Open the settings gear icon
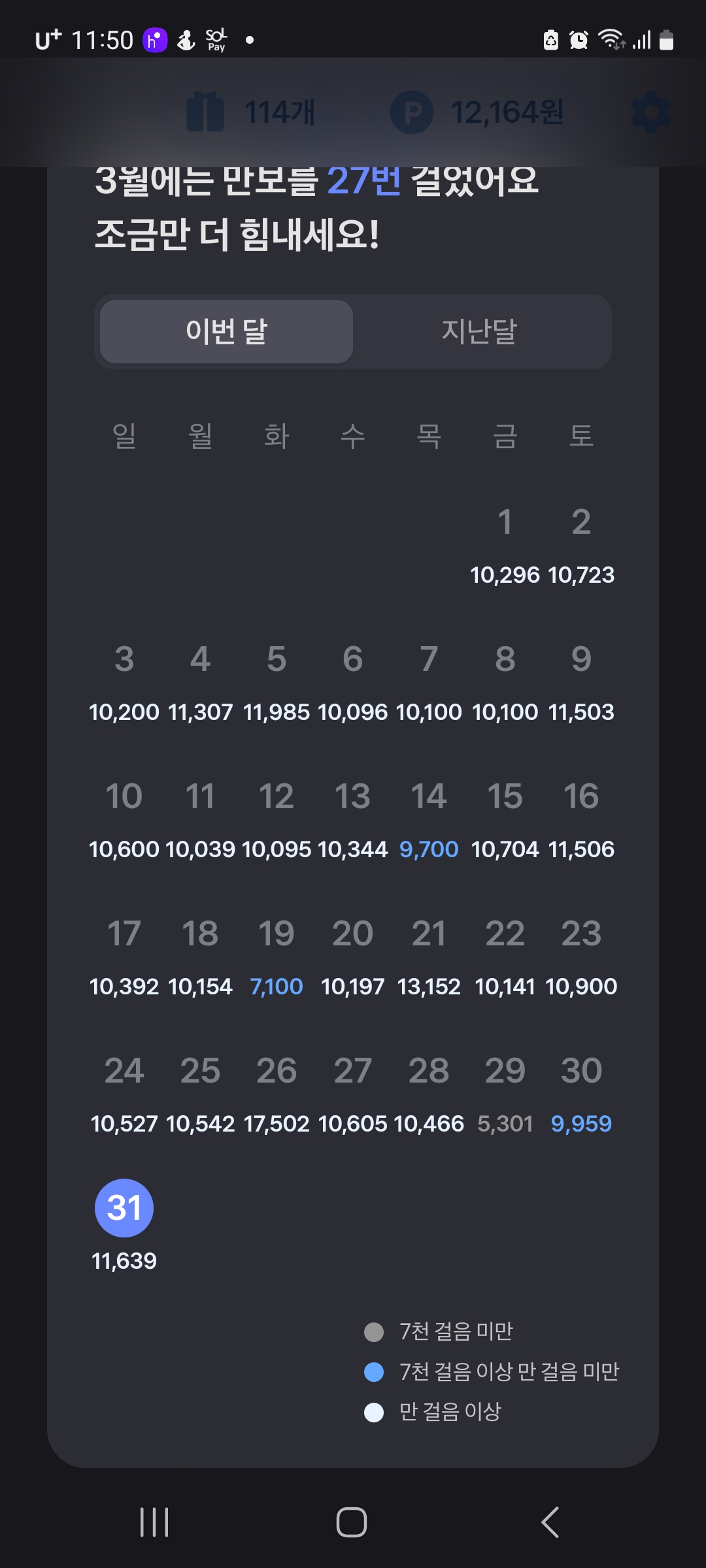 (x=651, y=112)
